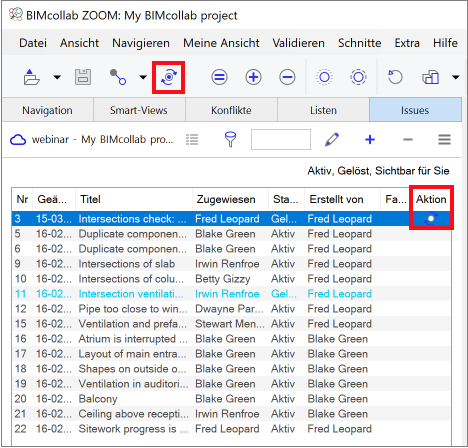Image resolution: width=468 pixels, height=448 pixels.
Task: Click the equals circle toolbar icon
Action: 219,77
